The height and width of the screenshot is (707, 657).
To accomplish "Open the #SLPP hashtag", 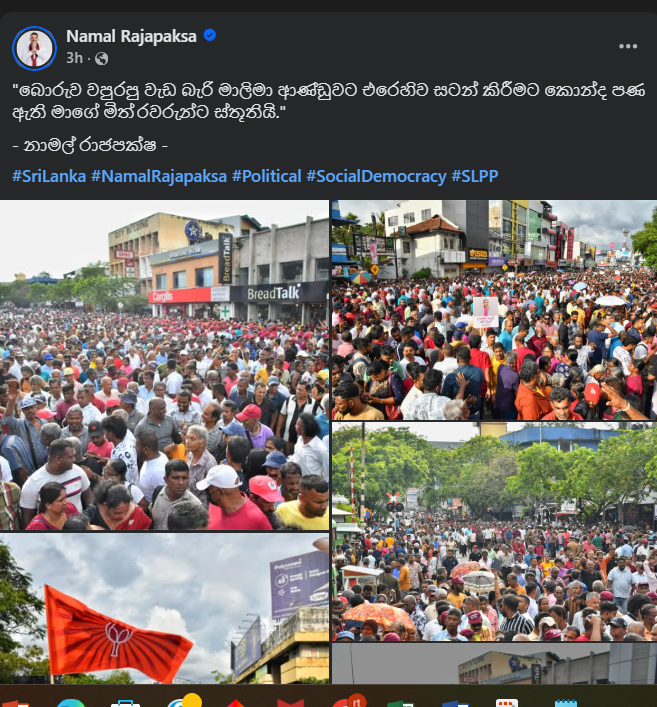I will (475, 176).
